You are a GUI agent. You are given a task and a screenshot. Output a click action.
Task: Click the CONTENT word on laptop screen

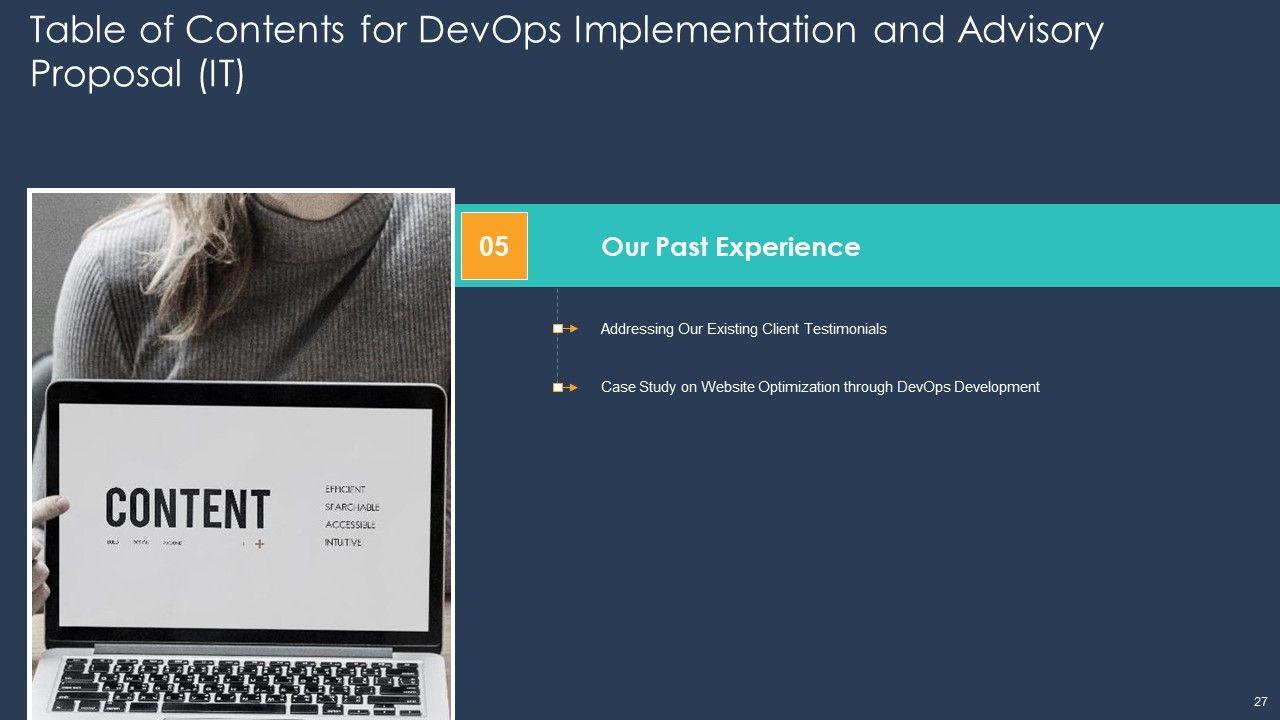coord(188,508)
